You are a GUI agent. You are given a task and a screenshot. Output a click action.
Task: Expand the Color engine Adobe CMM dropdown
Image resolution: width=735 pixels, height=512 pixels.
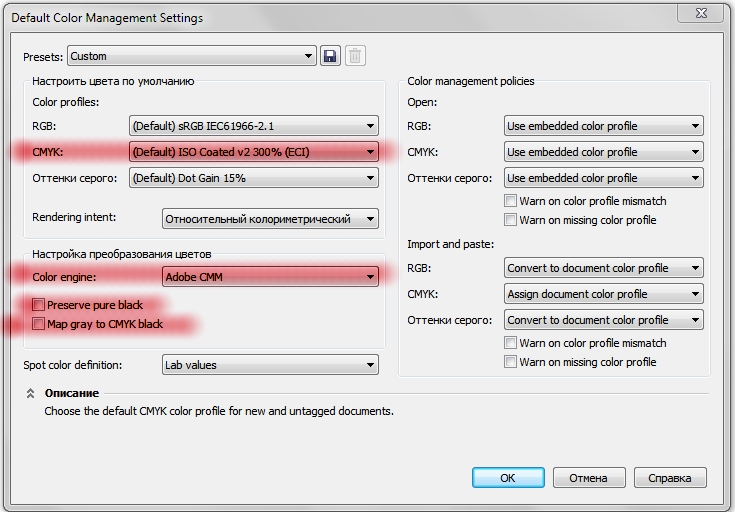point(270,277)
